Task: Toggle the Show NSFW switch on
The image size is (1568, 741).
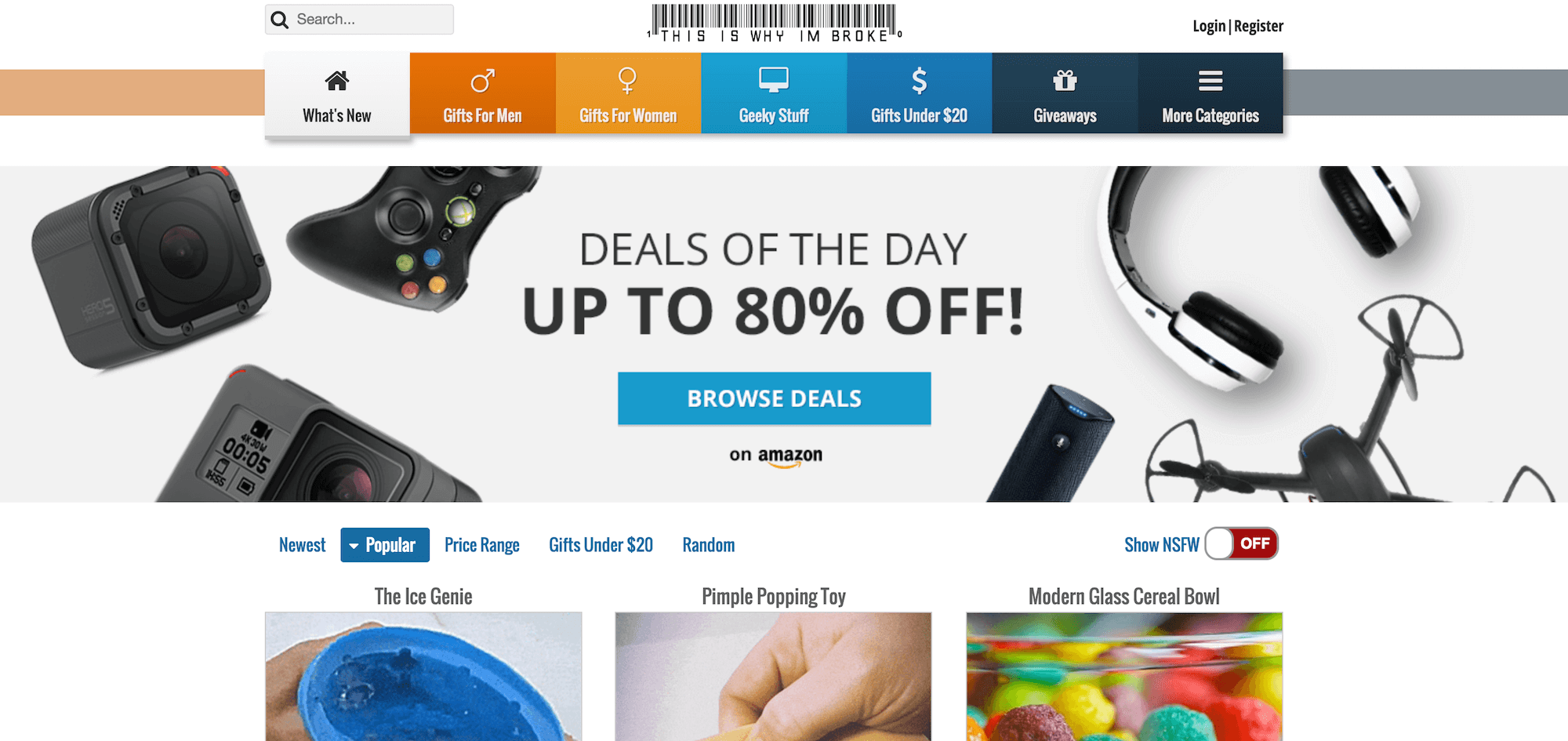Action: (x=1241, y=543)
